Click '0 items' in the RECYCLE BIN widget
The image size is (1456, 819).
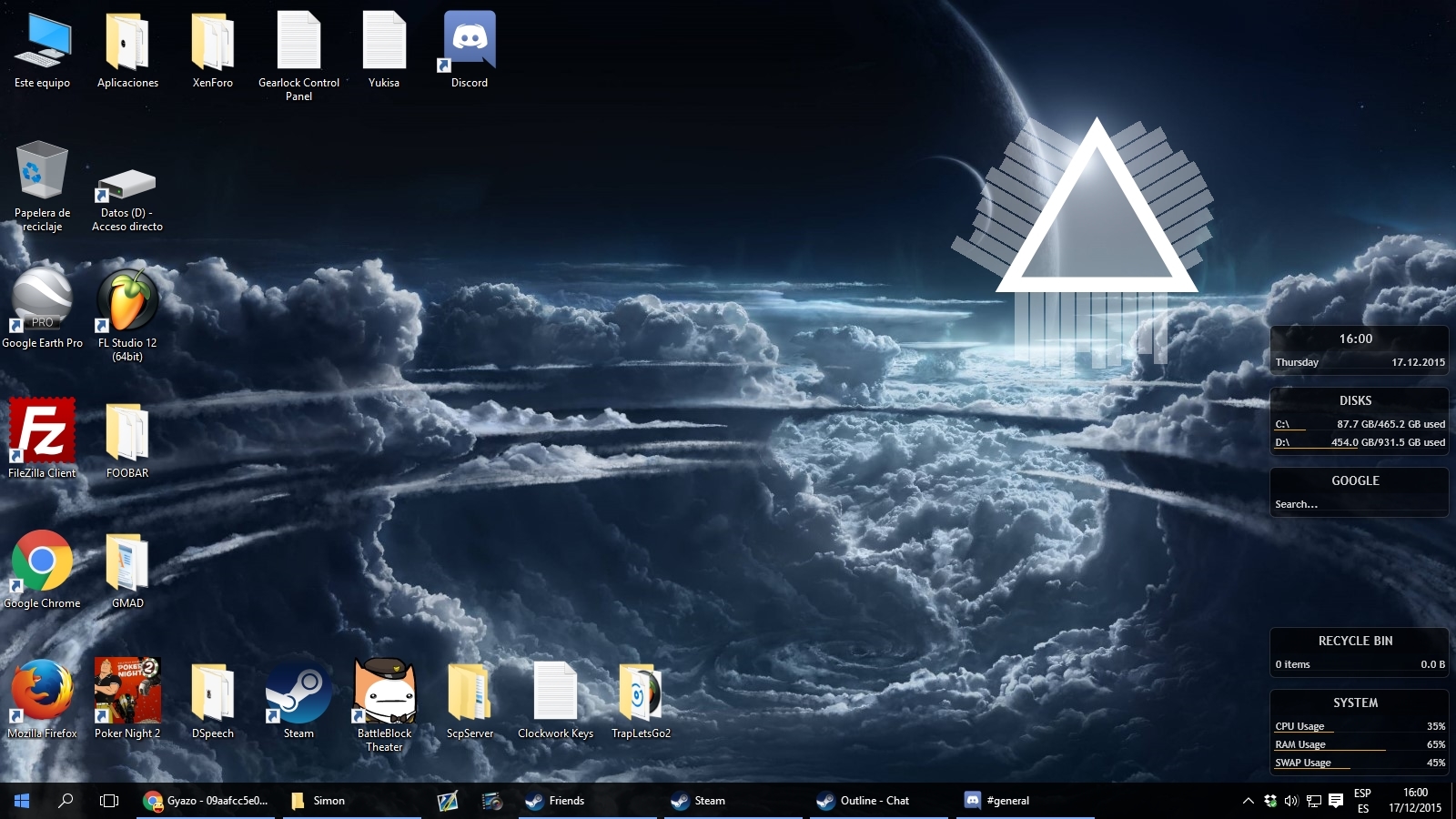pyautogui.click(x=1293, y=664)
